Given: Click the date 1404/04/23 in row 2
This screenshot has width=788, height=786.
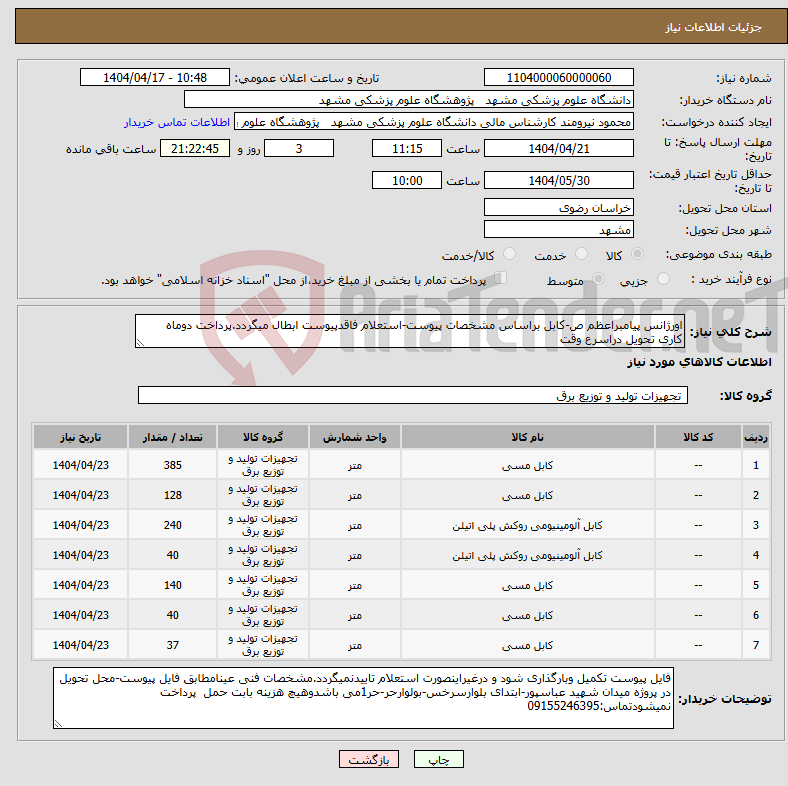Looking at the screenshot, I should point(80,496).
